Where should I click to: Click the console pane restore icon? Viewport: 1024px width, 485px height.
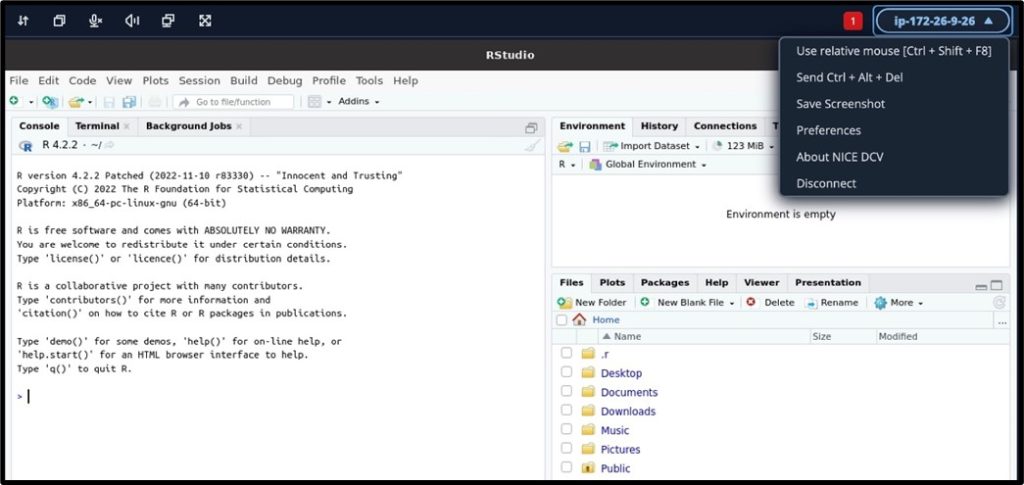pos(531,128)
